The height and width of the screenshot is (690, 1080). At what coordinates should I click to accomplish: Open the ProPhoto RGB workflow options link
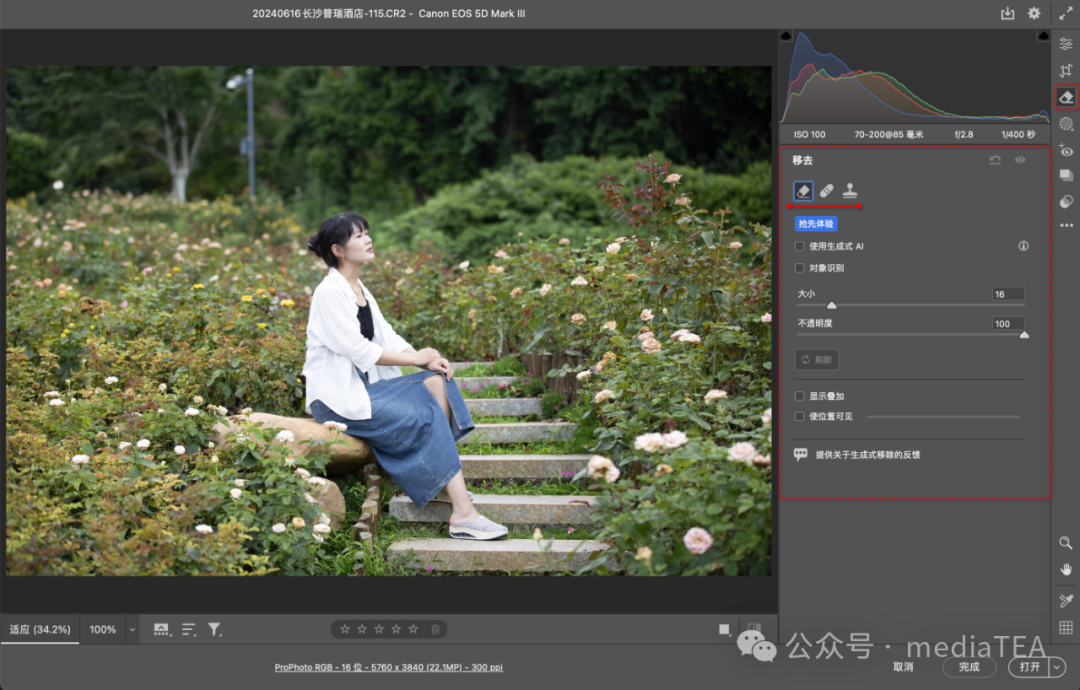[388, 667]
